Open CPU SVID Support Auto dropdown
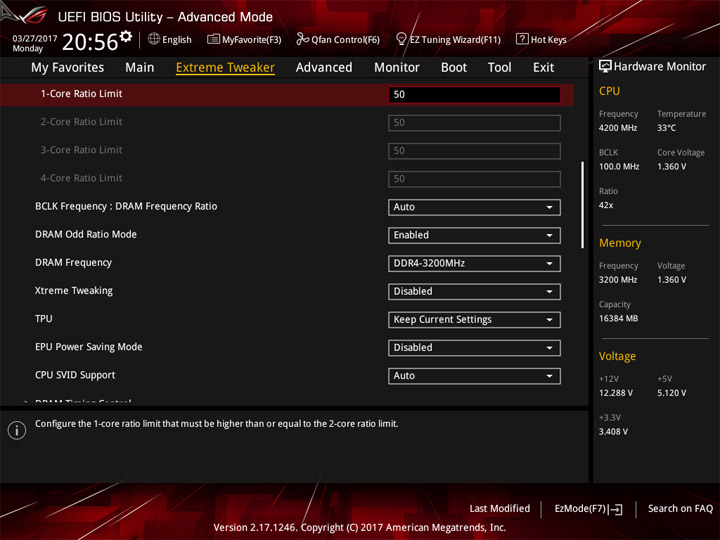Image resolution: width=720 pixels, height=540 pixels. [x=474, y=376]
